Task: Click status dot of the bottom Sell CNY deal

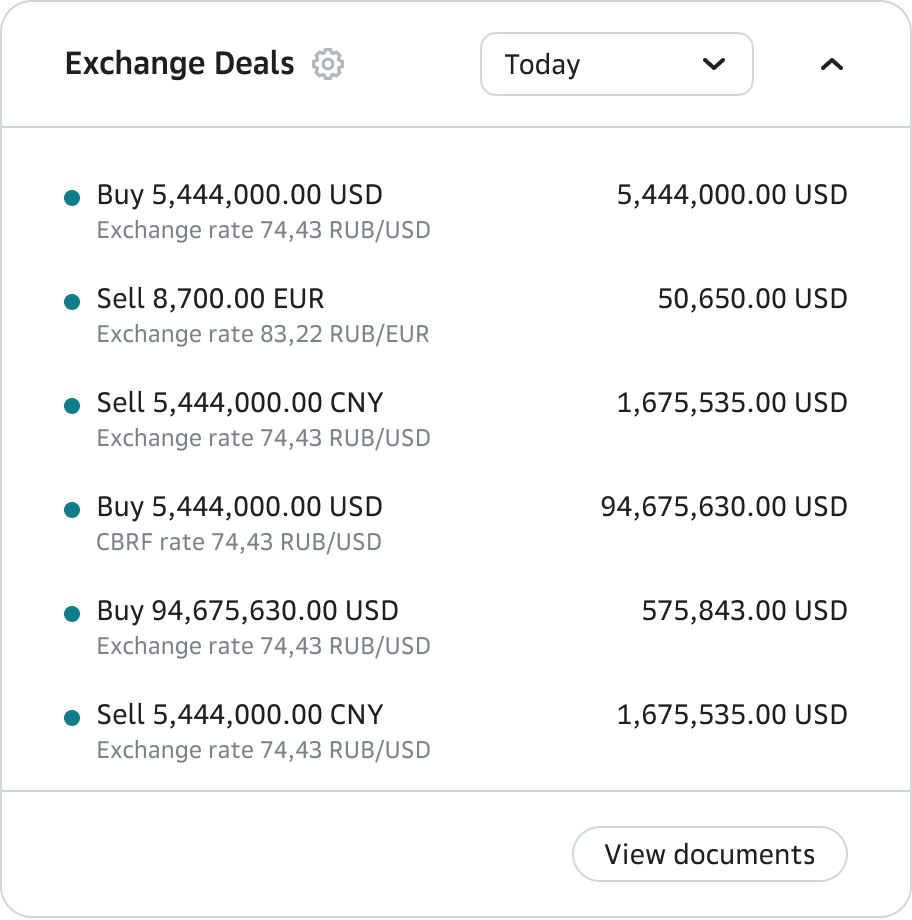Action: tap(72, 718)
